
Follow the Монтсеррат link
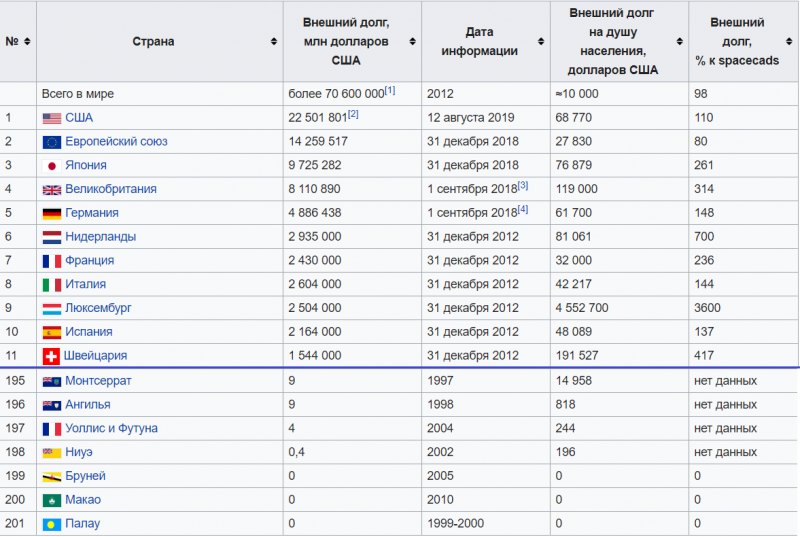pos(98,381)
